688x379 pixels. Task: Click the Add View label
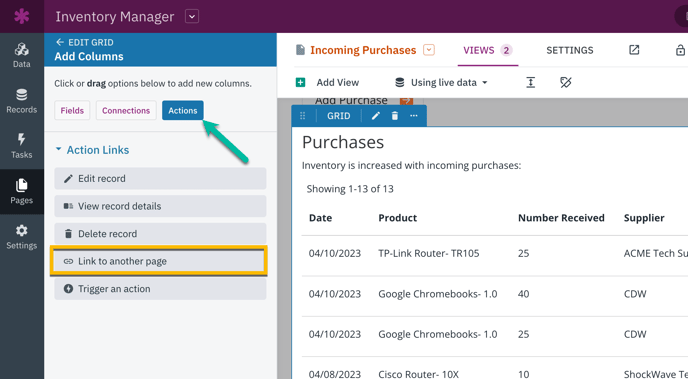(337, 82)
